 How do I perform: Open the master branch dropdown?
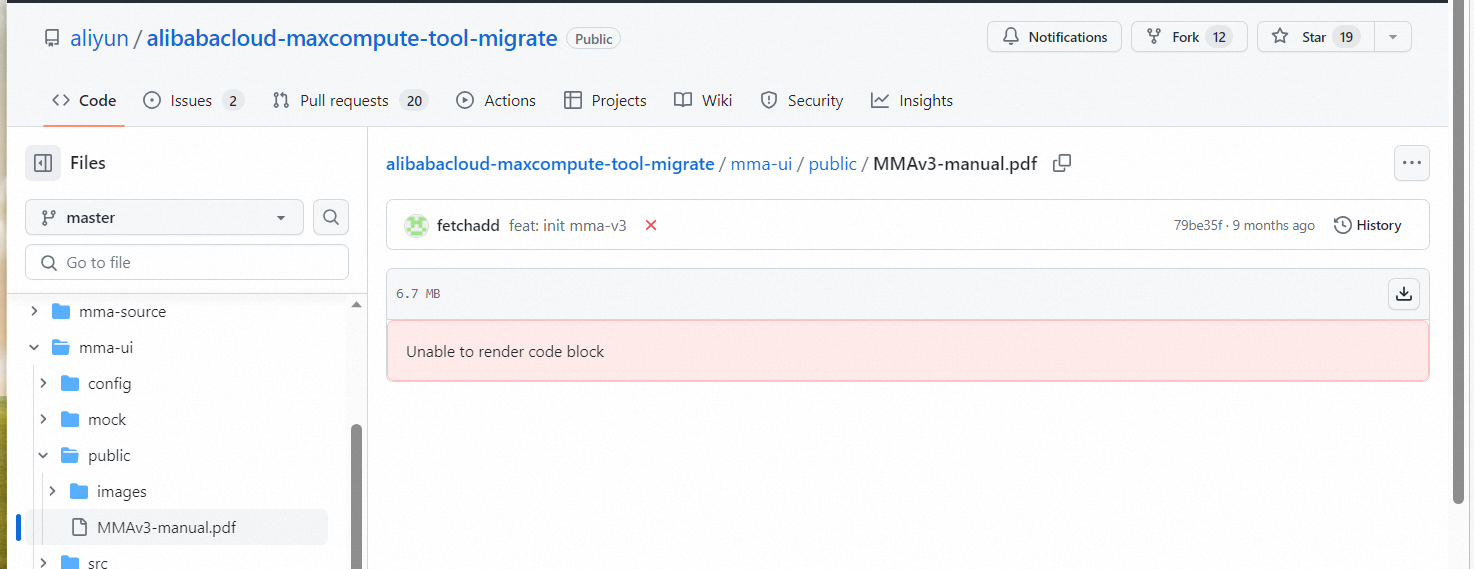click(164, 217)
